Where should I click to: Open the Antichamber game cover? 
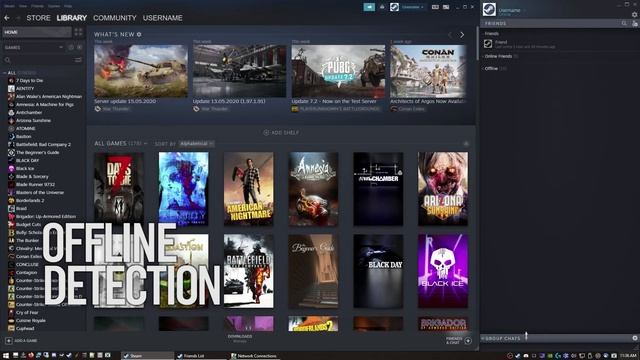click(378, 189)
